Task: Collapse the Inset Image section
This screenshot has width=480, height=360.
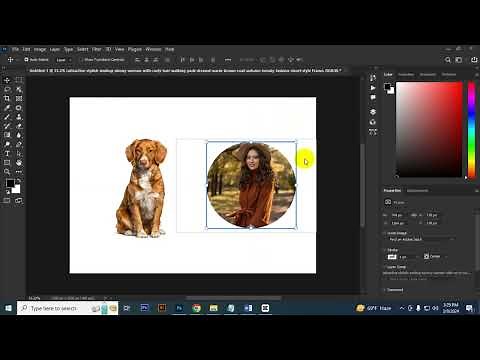Action: click(385, 233)
